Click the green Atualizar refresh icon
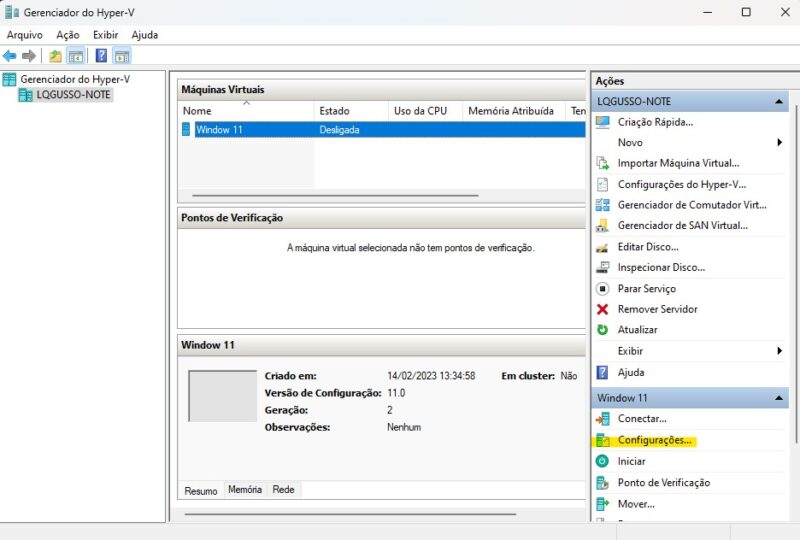The image size is (800, 540). pyautogui.click(x=602, y=330)
